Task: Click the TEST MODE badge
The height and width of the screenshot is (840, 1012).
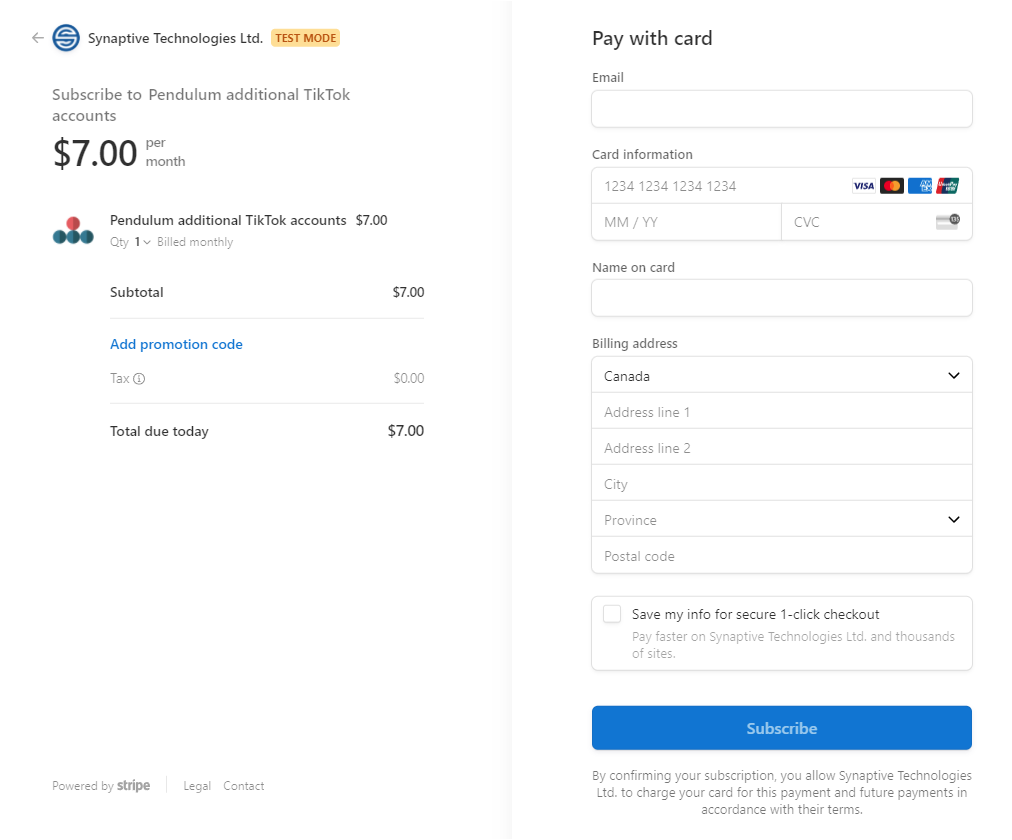Action: click(305, 38)
